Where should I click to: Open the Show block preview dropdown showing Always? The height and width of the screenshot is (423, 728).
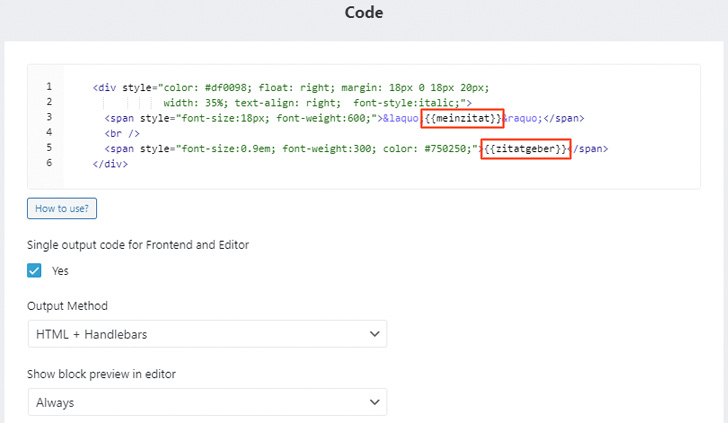[x=208, y=402]
